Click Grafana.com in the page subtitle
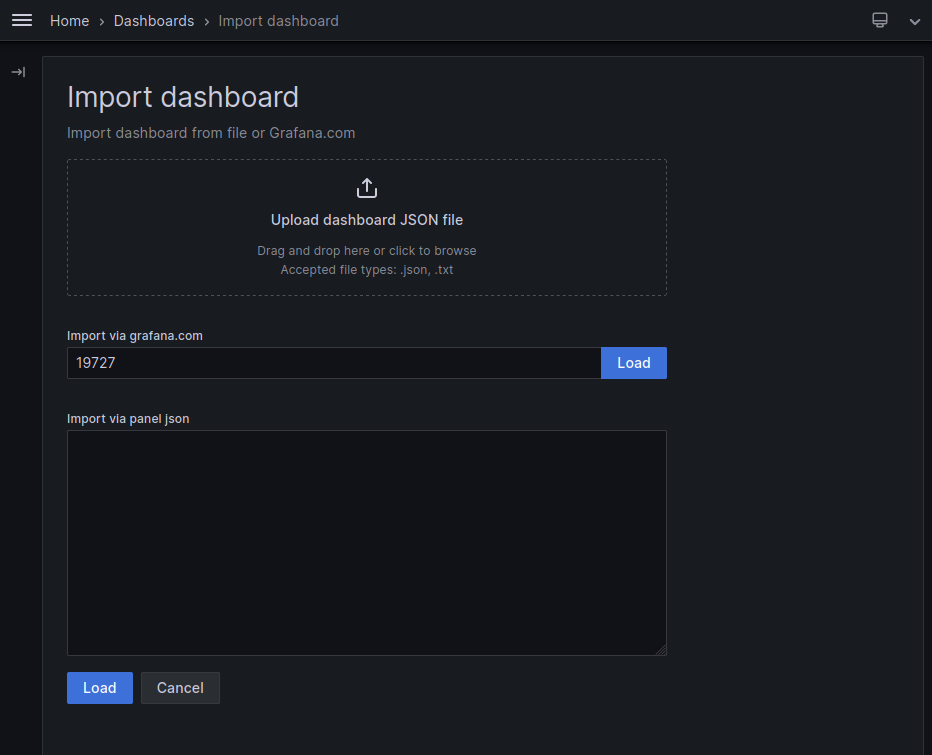The height and width of the screenshot is (755, 932). [x=312, y=132]
